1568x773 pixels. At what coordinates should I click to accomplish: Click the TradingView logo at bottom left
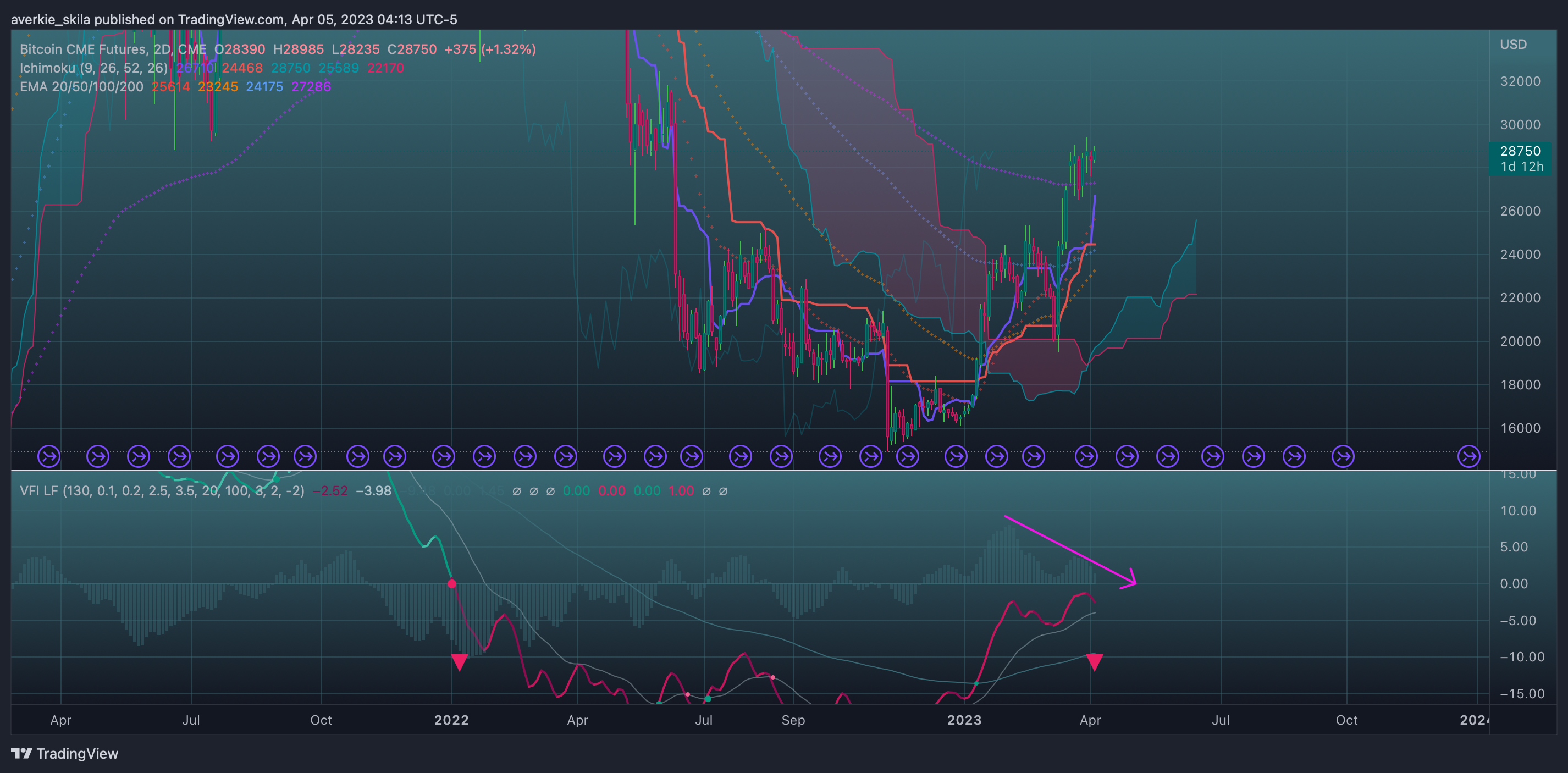click(x=64, y=754)
